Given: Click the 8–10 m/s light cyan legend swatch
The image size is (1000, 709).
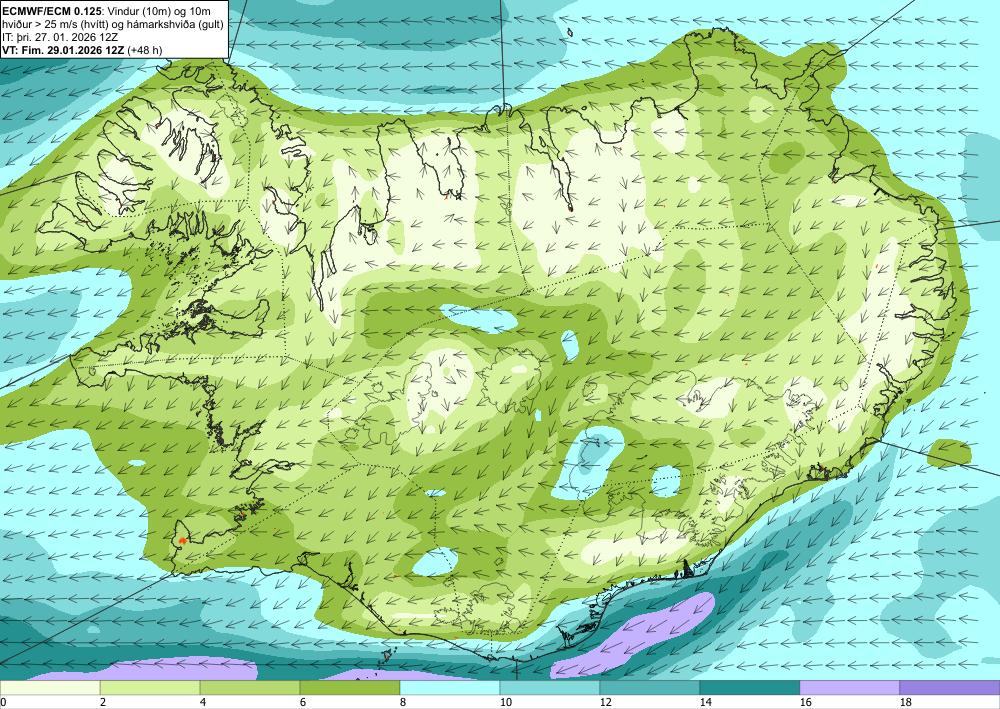Looking at the screenshot, I should point(450,687).
